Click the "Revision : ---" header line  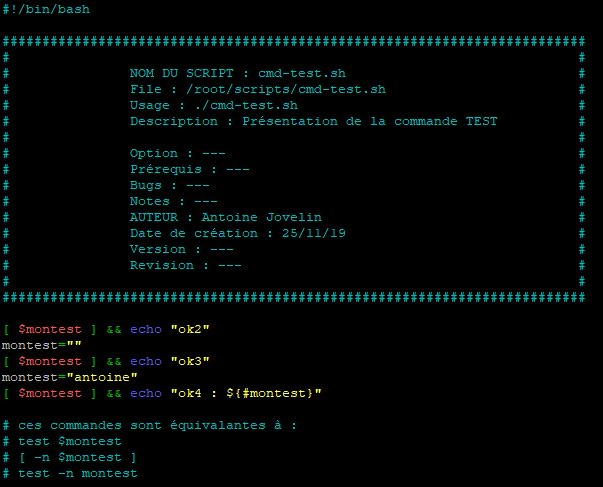(x=185, y=265)
